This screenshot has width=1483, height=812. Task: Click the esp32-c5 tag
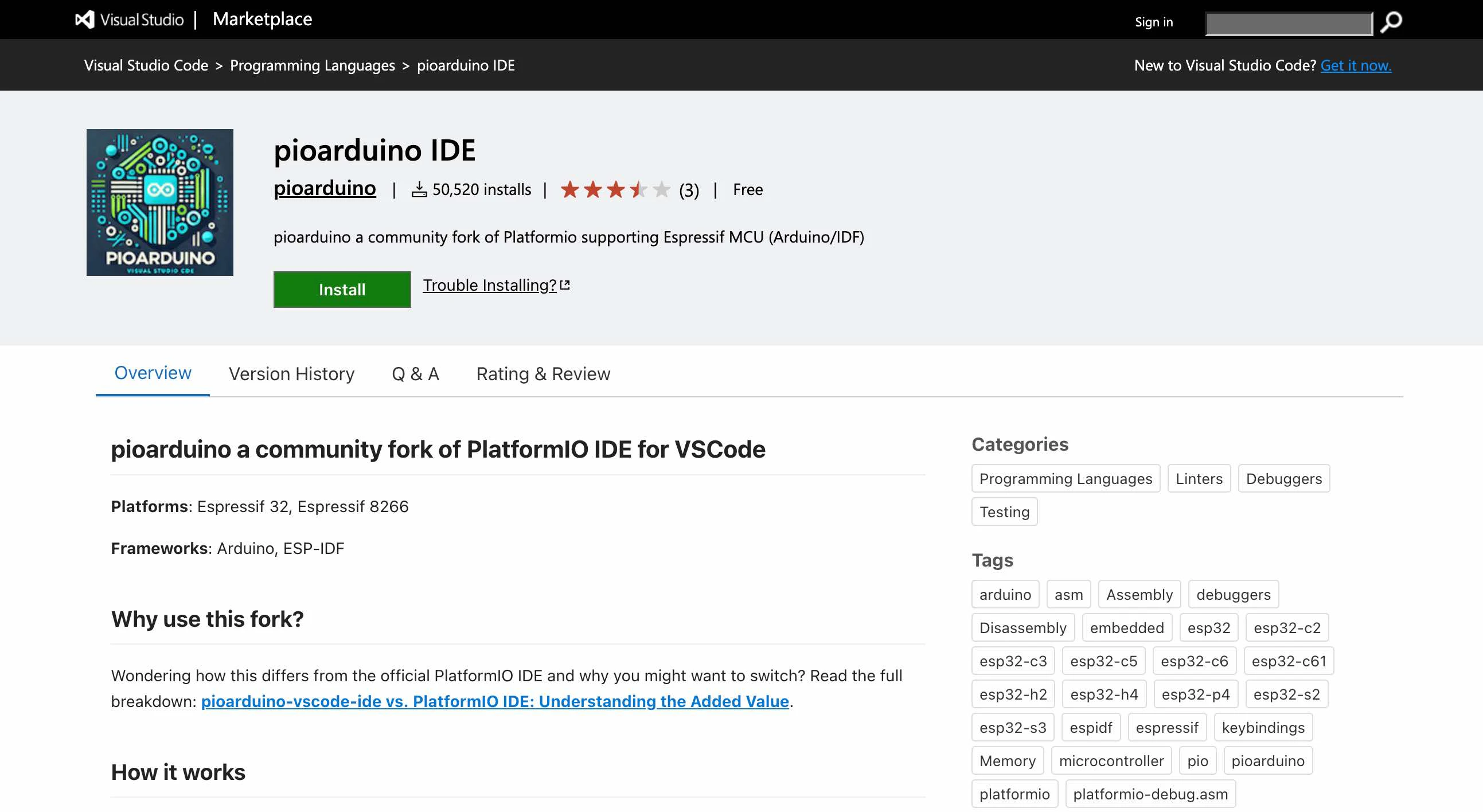[1103, 661]
